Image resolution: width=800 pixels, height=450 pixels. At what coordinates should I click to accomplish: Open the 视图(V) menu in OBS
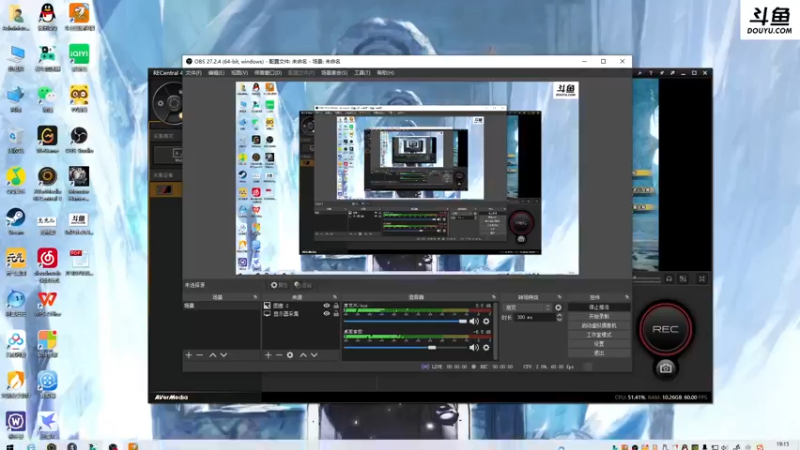click(x=239, y=73)
